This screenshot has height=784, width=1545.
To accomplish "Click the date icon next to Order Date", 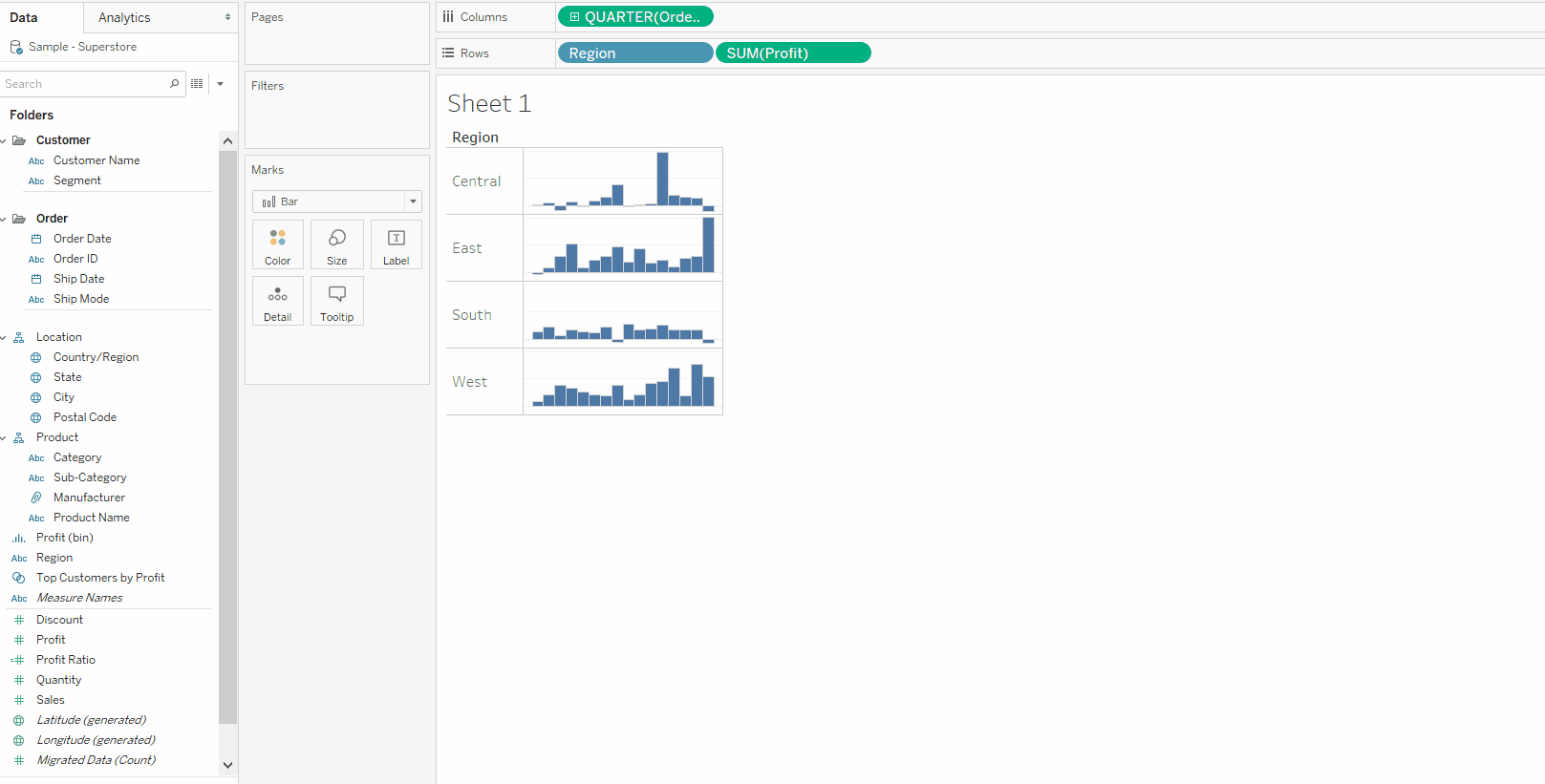I will 36,239.
